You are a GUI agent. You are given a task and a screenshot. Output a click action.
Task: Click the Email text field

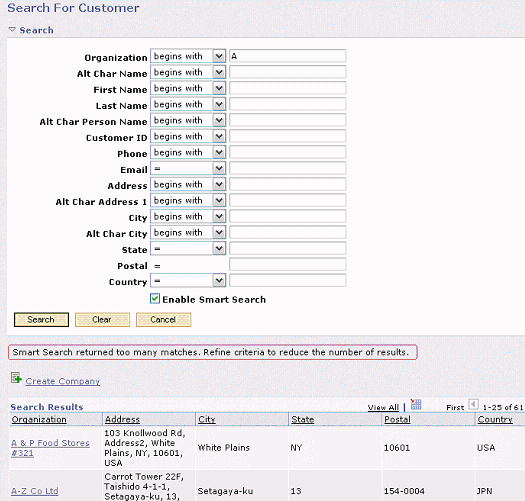coord(288,168)
